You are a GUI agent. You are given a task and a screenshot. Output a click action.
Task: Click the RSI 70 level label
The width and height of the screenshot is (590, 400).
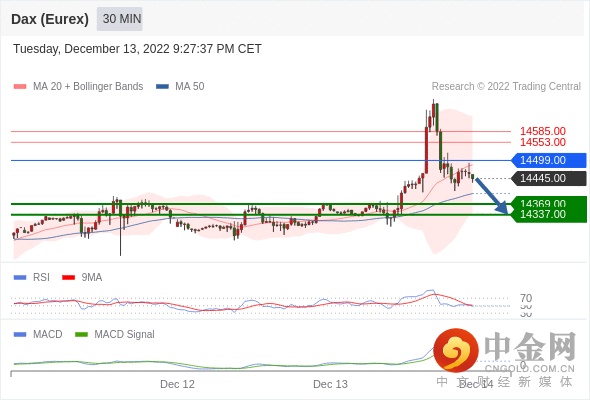point(526,298)
